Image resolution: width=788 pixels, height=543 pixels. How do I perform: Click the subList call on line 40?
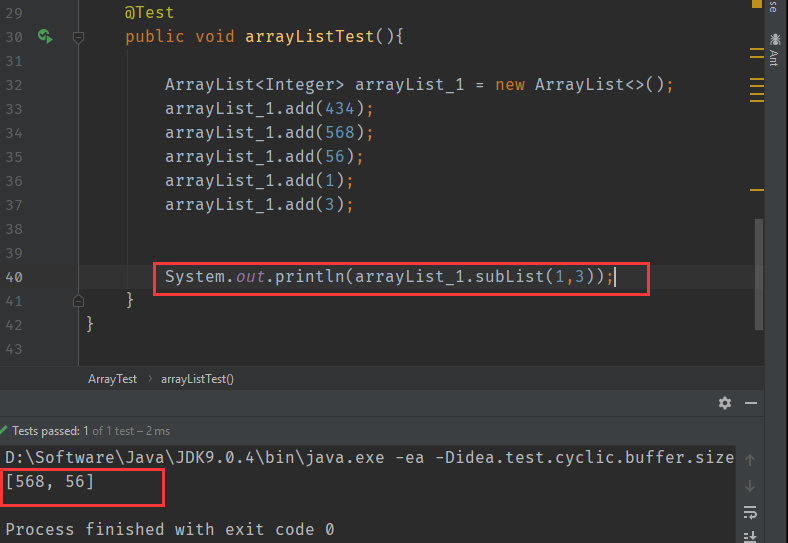510,277
